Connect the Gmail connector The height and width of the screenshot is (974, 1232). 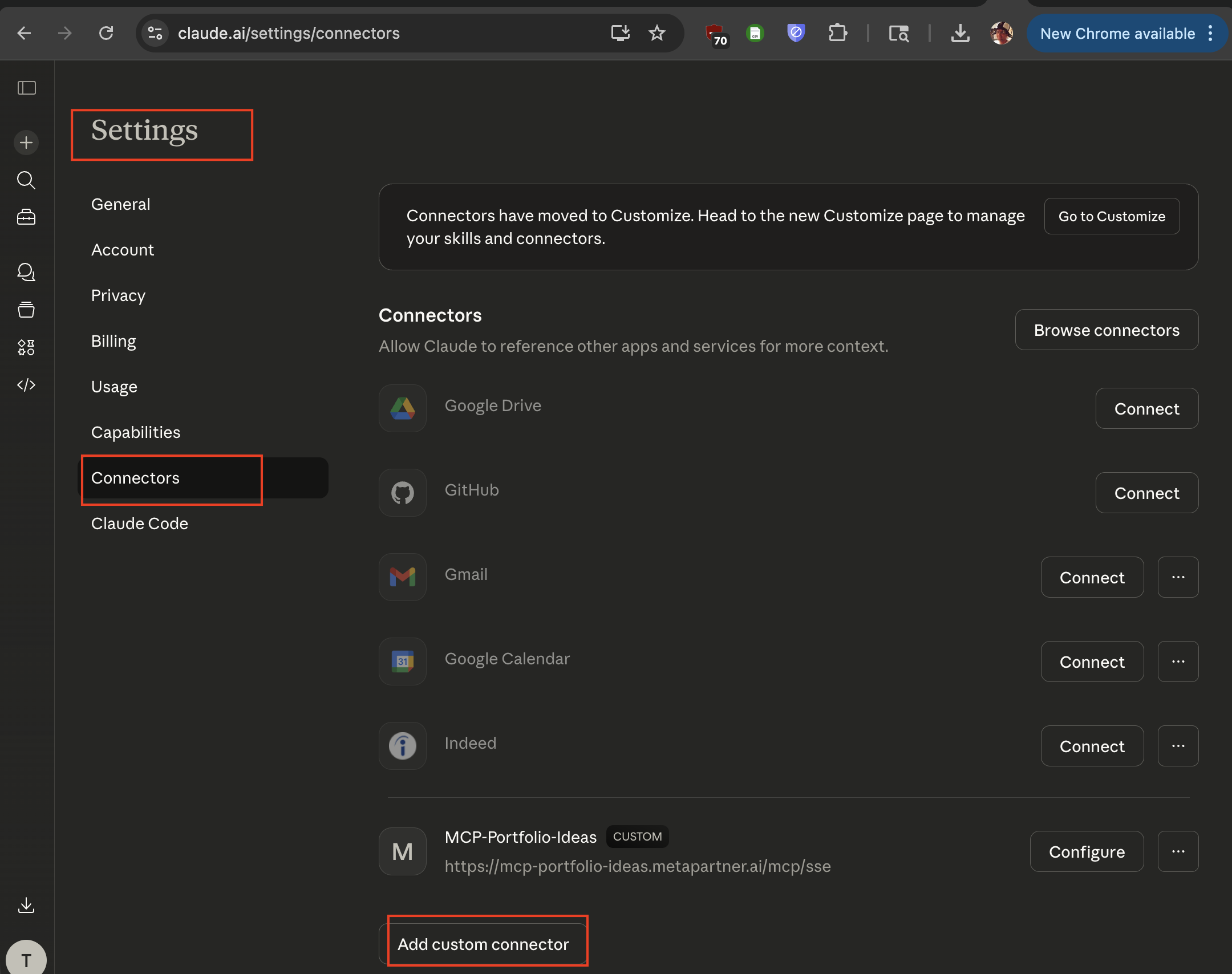pyautogui.click(x=1092, y=577)
